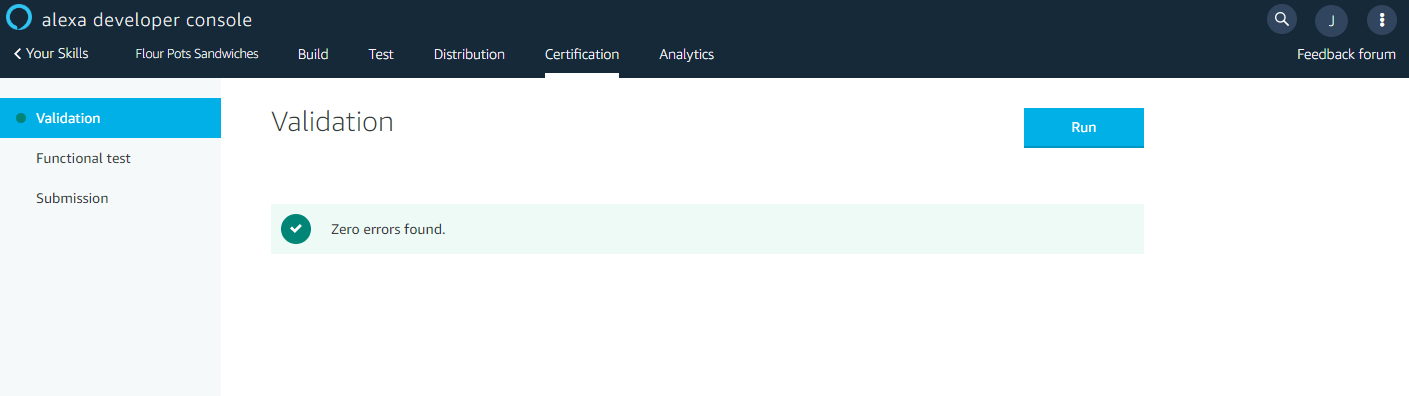
Task: Open the search magnifier icon
Action: point(1281,19)
